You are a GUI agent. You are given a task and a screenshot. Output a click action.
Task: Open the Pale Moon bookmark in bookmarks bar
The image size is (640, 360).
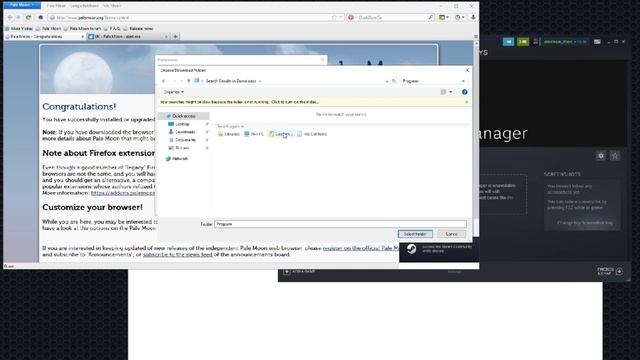[x=49, y=29]
